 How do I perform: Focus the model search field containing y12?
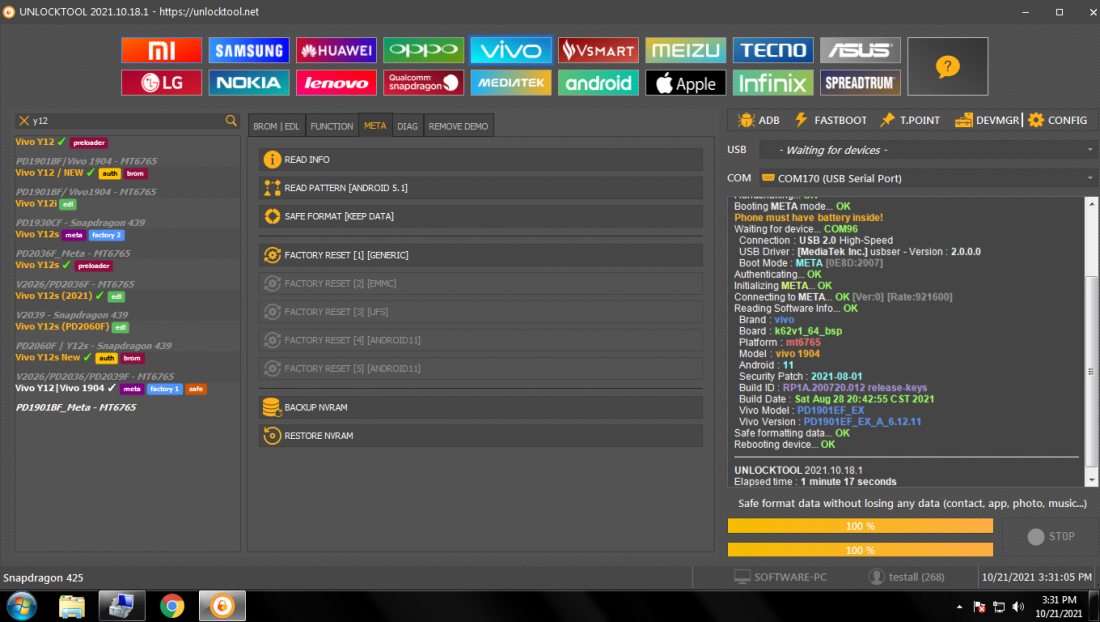tap(126, 121)
